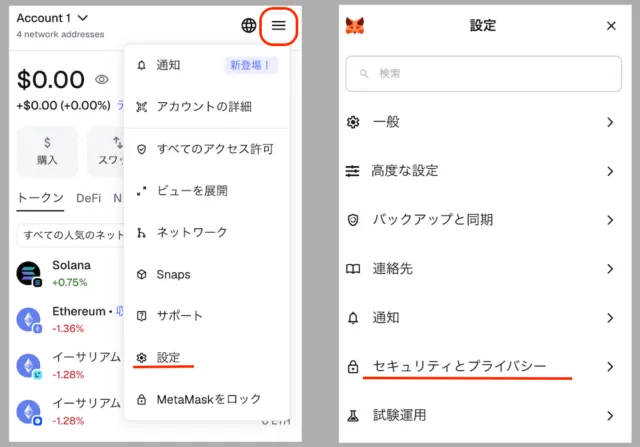Click the lock icon beside MetaMaskをロック
640x447 pixels.
(142, 399)
